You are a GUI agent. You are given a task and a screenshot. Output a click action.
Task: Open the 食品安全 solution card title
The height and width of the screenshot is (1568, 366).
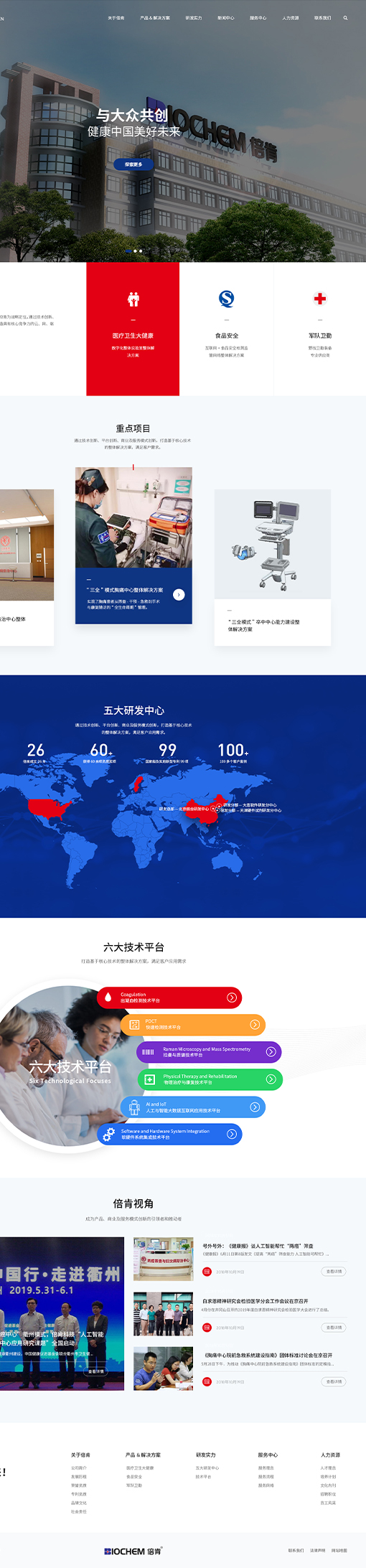click(x=227, y=336)
